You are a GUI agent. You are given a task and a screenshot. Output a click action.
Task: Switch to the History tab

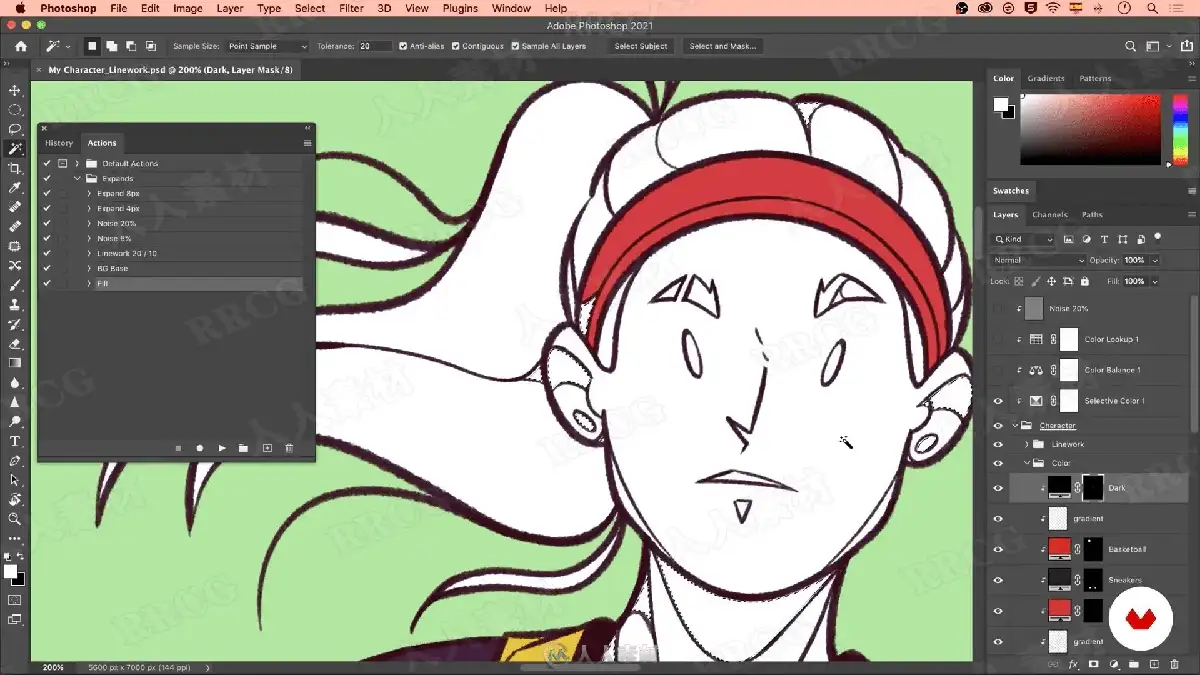coord(59,143)
